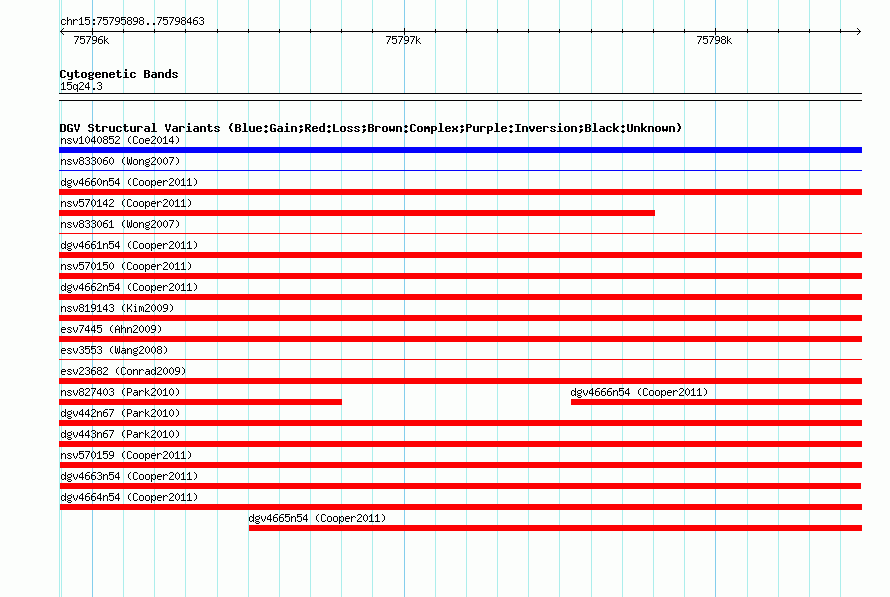Select the blue nsv1040852 gain bar
The width and height of the screenshot is (890, 597).
point(460,150)
